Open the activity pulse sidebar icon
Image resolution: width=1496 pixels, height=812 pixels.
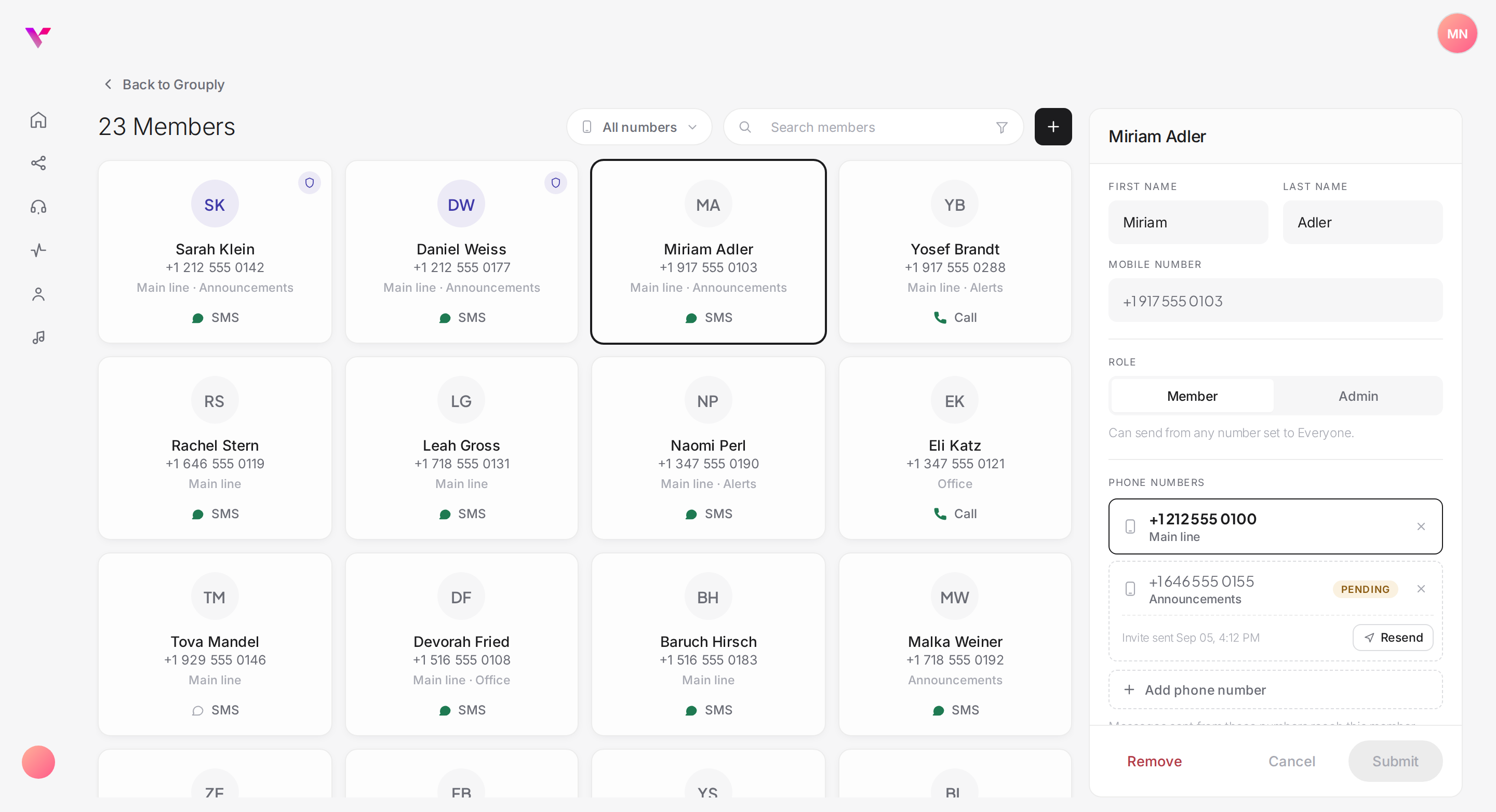38,250
